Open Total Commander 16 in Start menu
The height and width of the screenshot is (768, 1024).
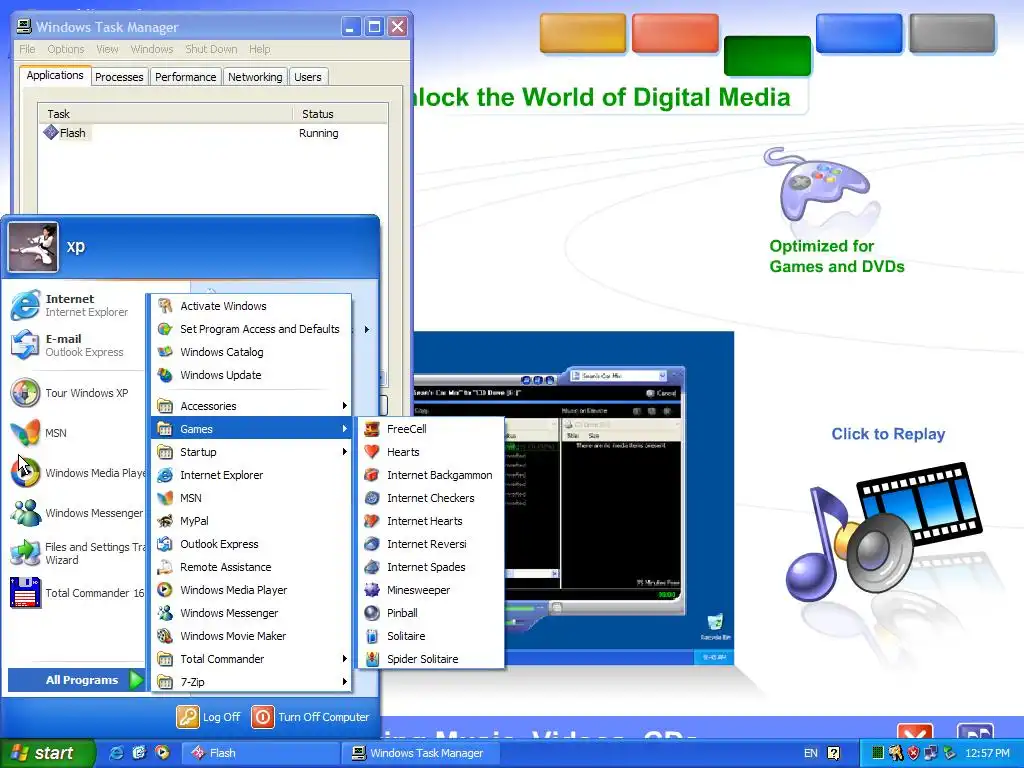75,593
